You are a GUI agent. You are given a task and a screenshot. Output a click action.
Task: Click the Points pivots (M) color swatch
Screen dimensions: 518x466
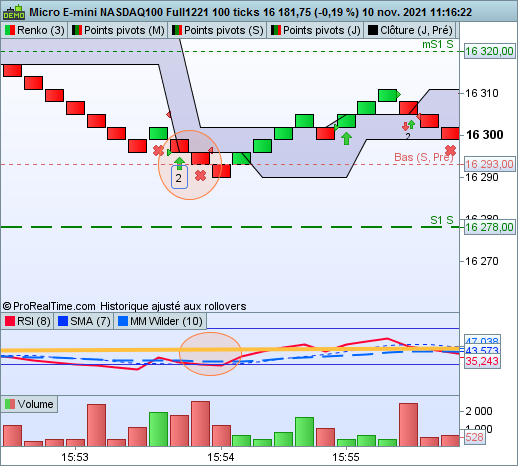click(77, 30)
